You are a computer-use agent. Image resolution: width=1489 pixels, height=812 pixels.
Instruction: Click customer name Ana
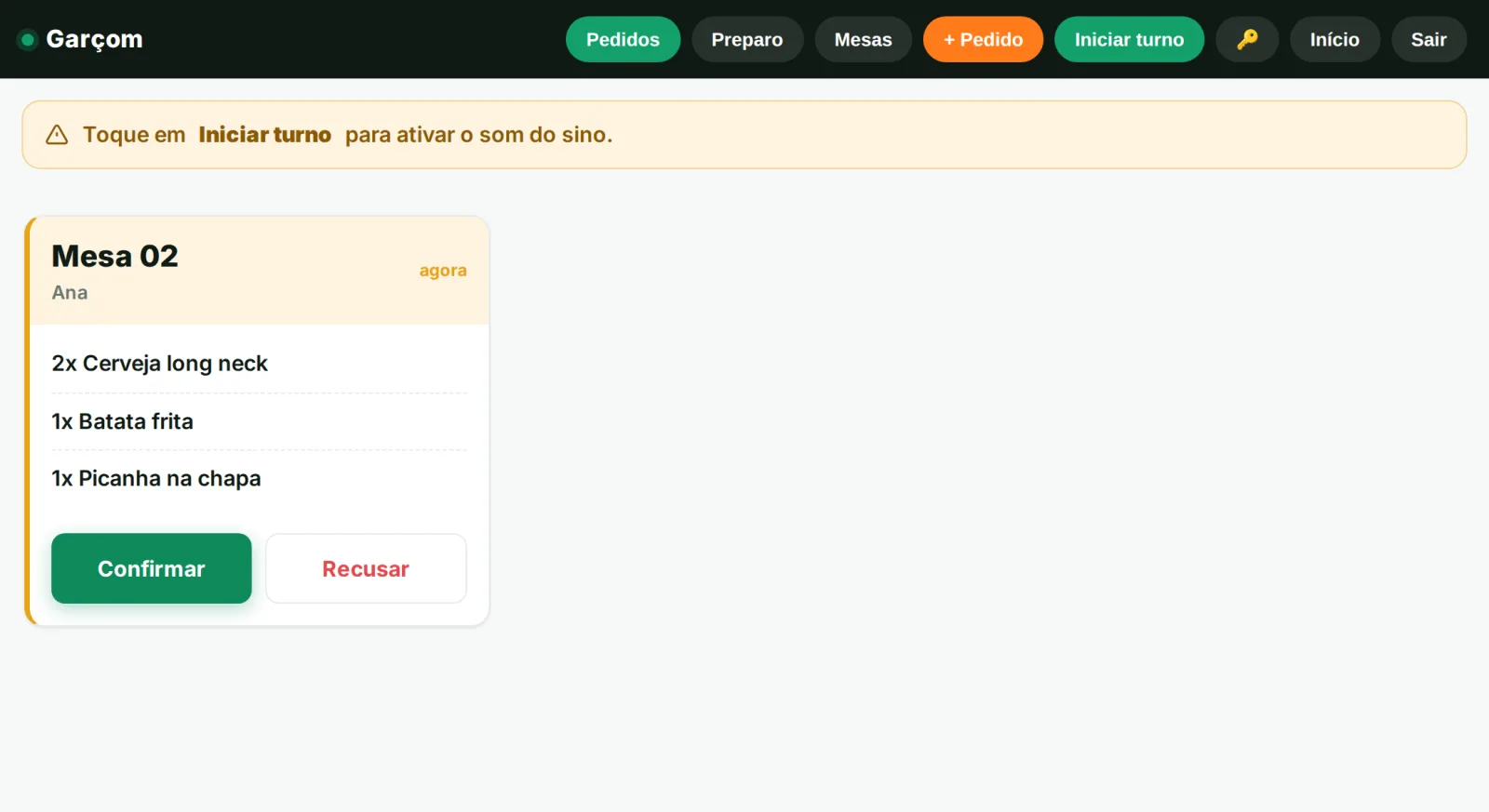pyautogui.click(x=70, y=292)
